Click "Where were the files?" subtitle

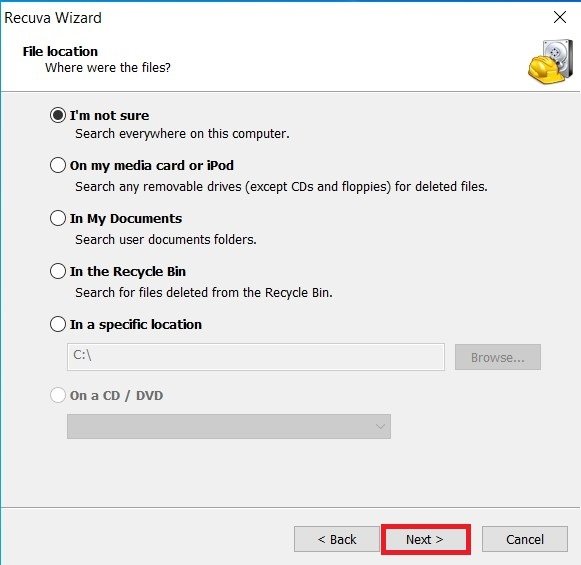108,68
